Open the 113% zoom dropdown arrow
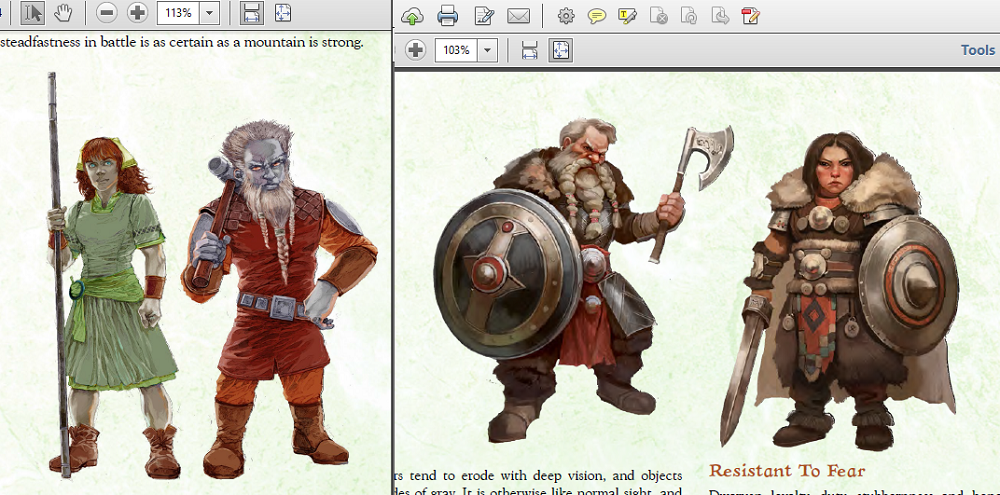Screen dimensions: 1000x495 coord(210,13)
